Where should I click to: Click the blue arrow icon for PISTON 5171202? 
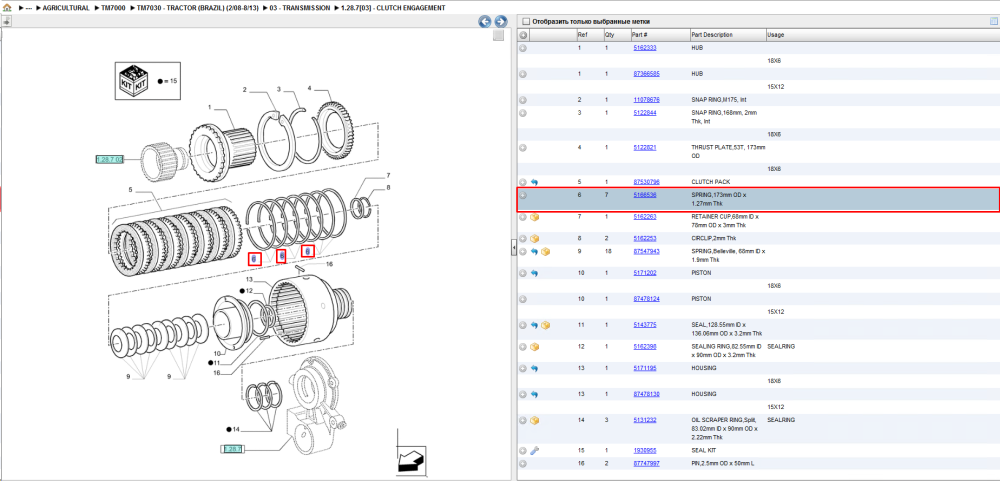click(534, 273)
